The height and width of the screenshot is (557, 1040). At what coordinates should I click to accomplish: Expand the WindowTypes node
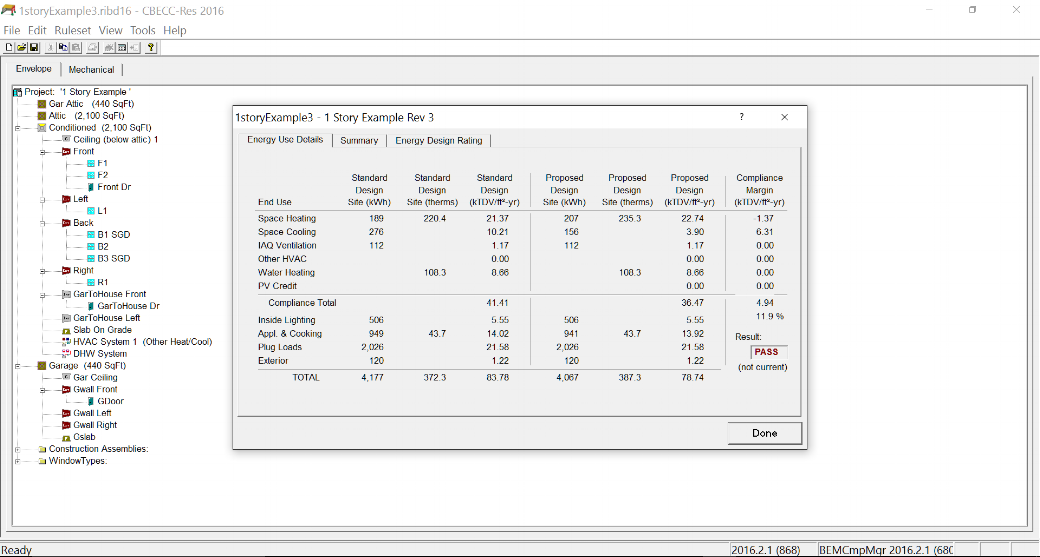coord(18,461)
